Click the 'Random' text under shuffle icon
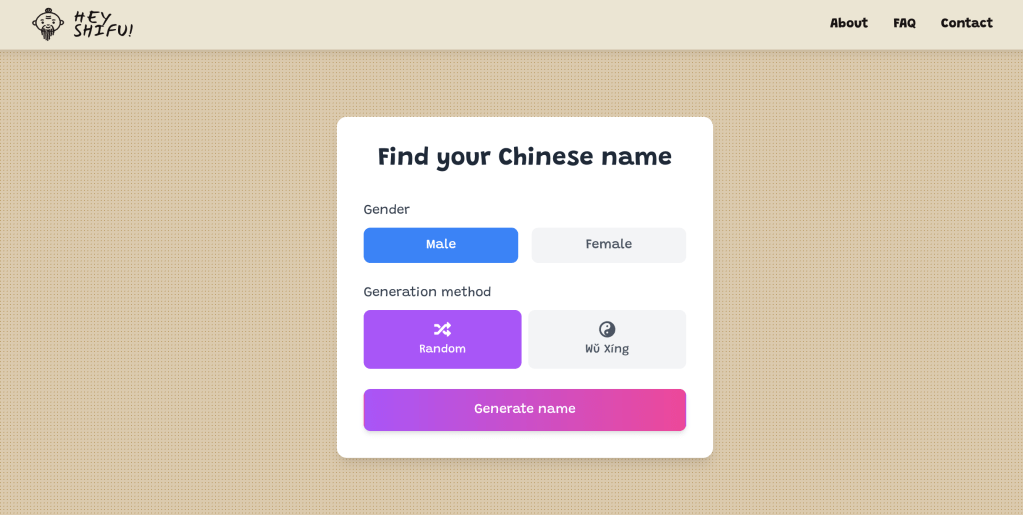The width and height of the screenshot is (1023, 515). [442, 349]
